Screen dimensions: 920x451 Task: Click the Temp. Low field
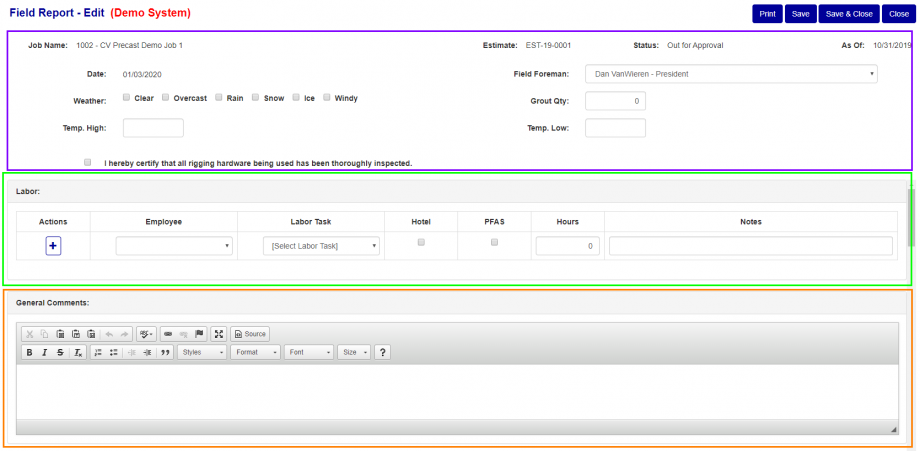point(615,128)
